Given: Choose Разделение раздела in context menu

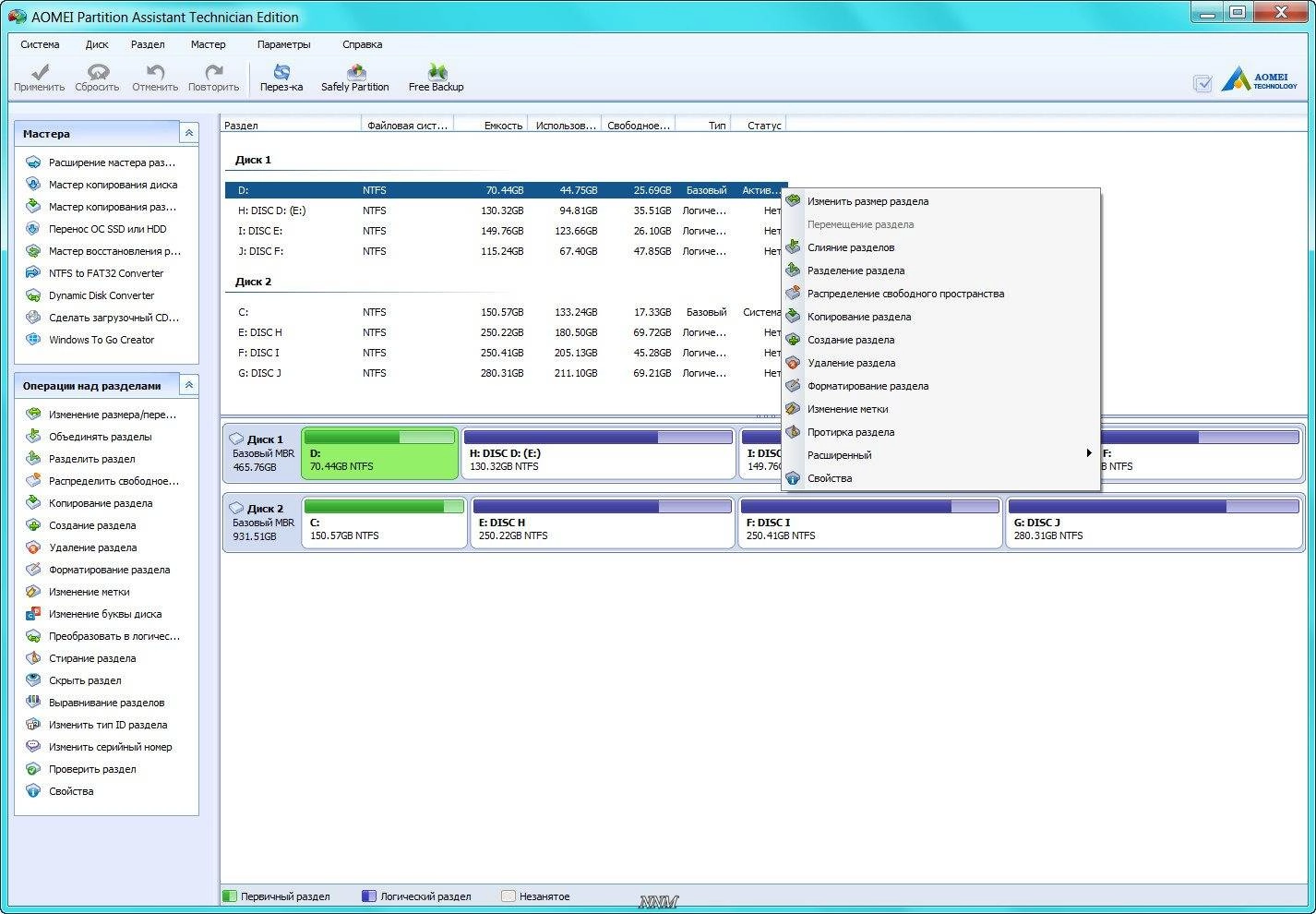Looking at the screenshot, I should click(x=940, y=271).
